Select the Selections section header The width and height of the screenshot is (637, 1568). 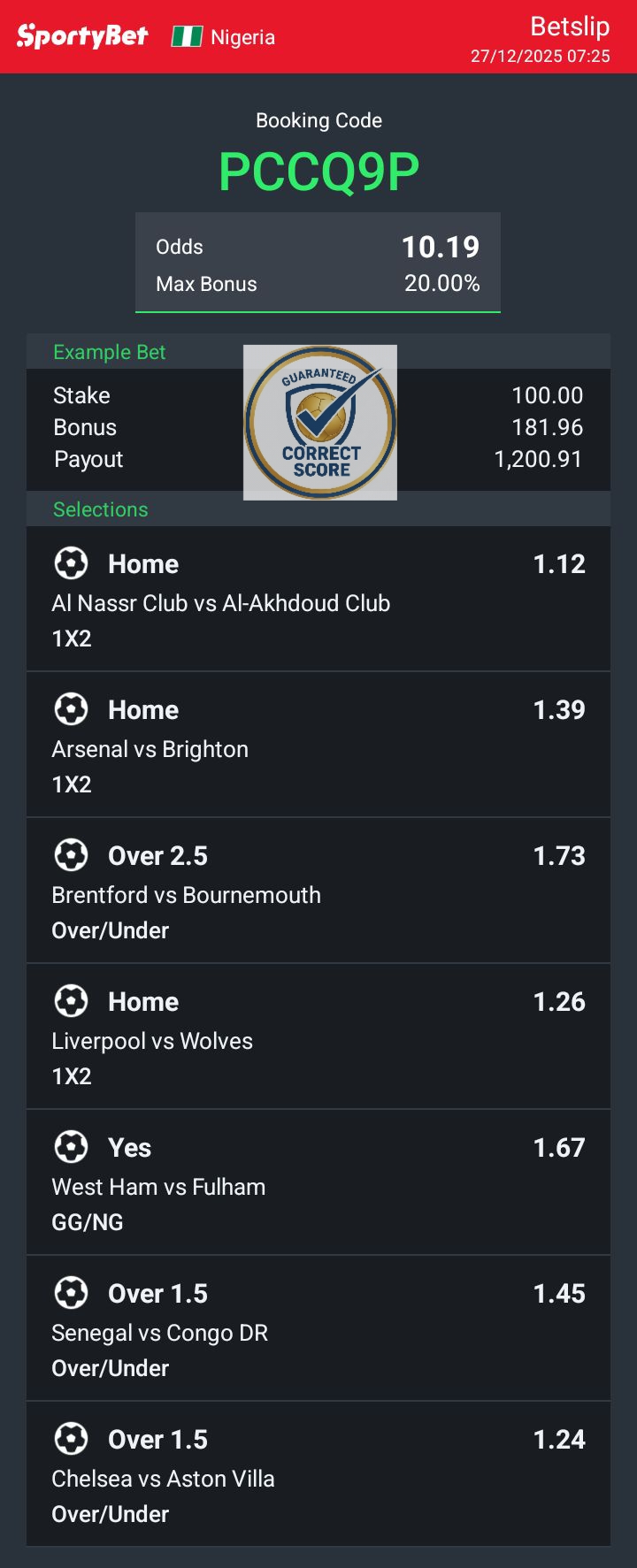100,509
